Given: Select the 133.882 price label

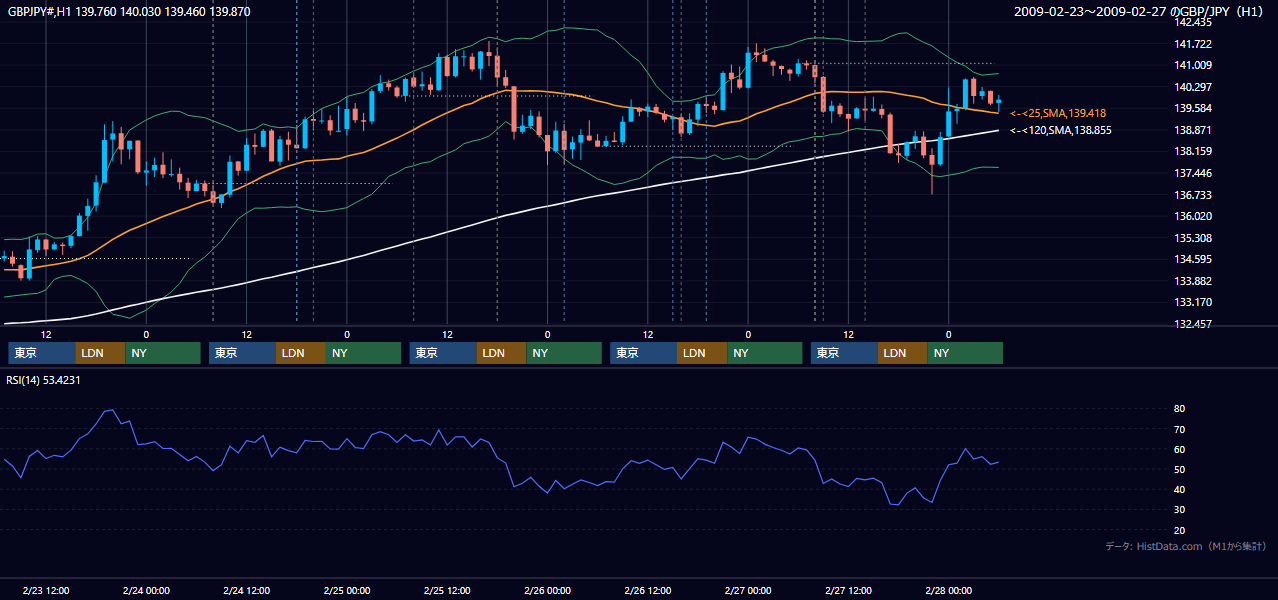Looking at the screenshot, I should (1192, 281).
